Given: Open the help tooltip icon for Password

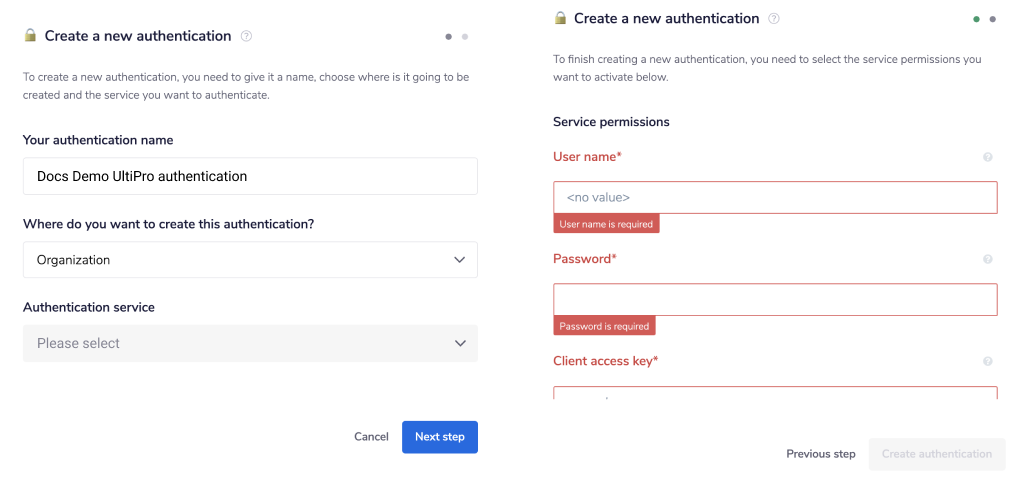Looking at the screenshot, I should (988, 259).
